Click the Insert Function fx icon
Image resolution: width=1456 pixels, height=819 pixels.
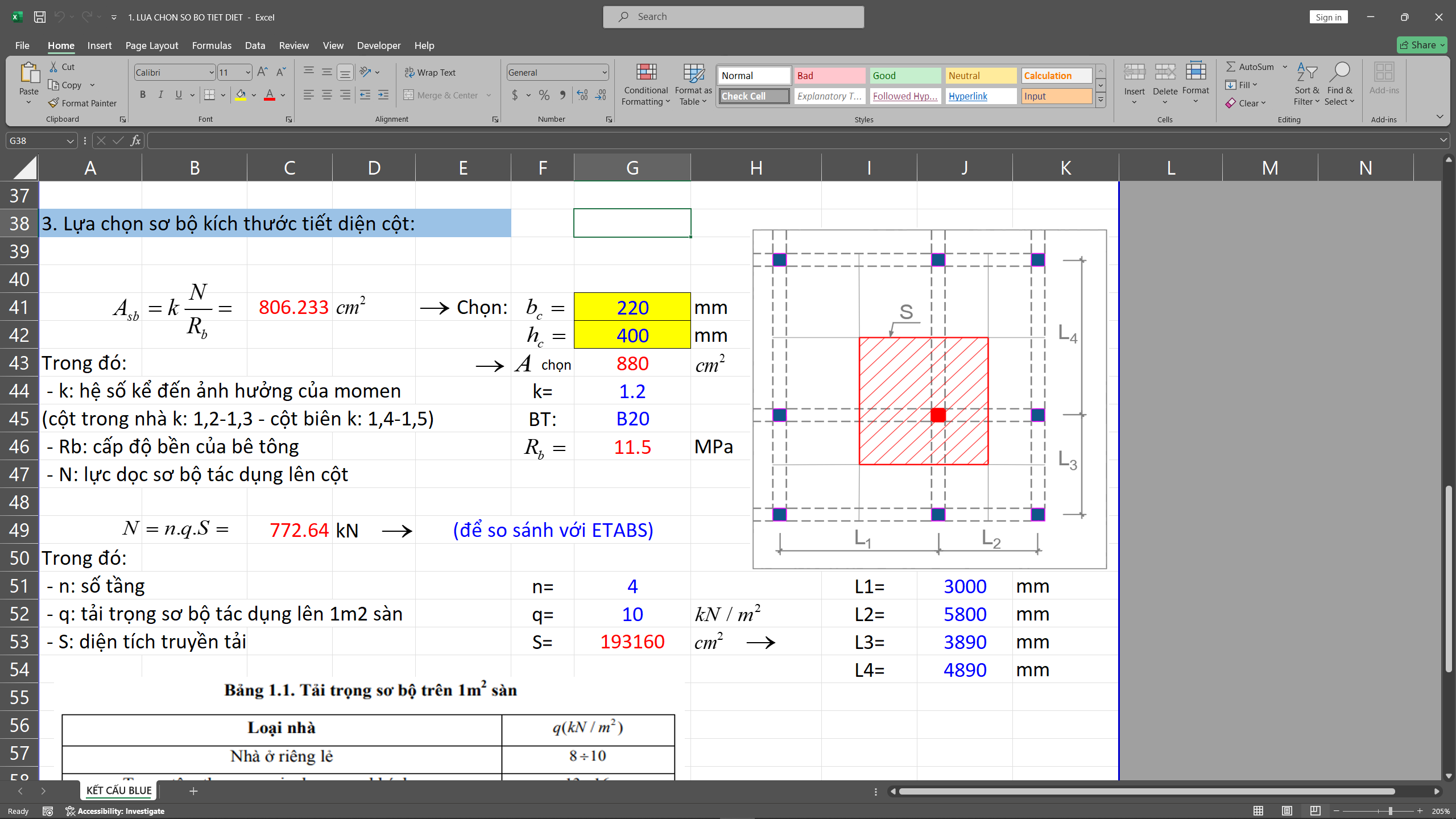point(135,140)
